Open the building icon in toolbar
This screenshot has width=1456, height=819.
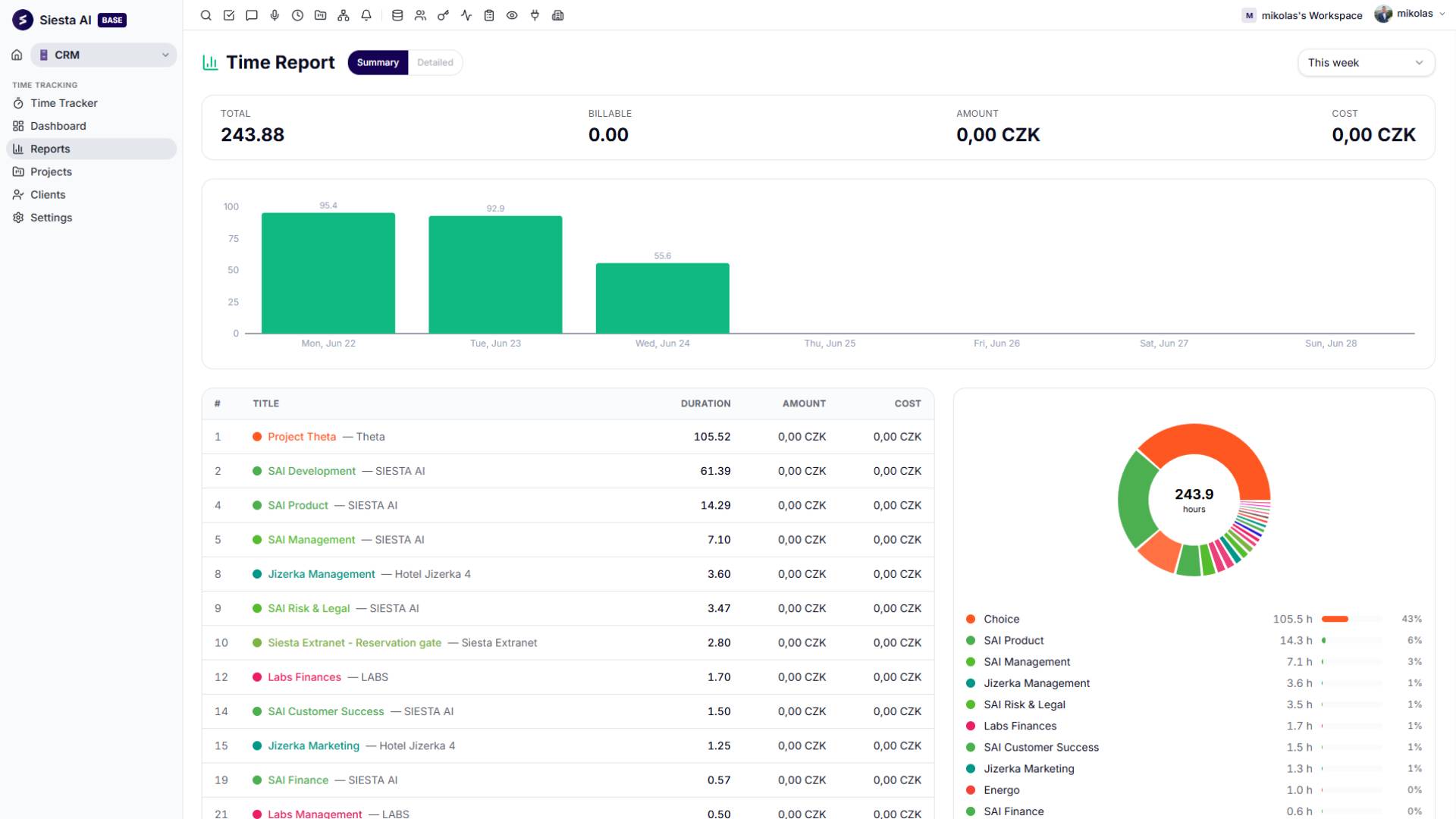click(x=558, y=15)
